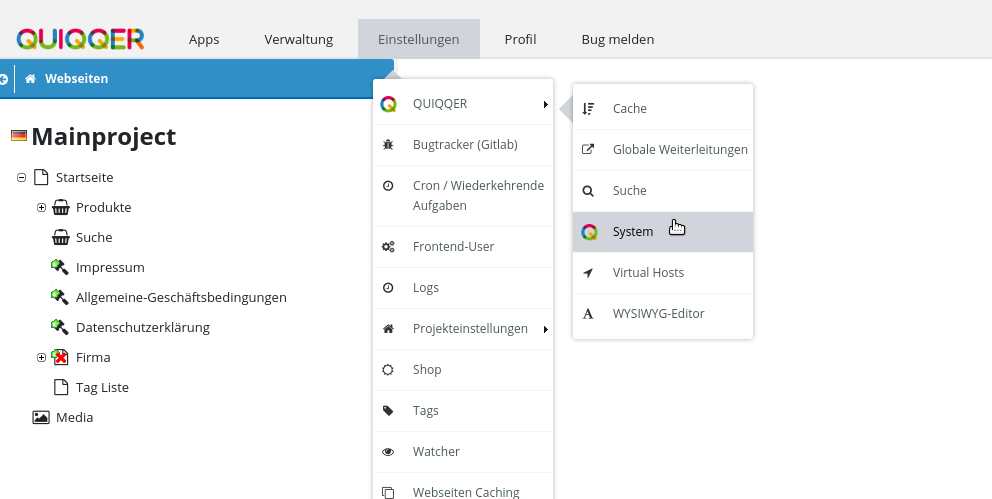Select the Impressum page in tree
Screen dimensions: 992x499
(x=110, y=268)
